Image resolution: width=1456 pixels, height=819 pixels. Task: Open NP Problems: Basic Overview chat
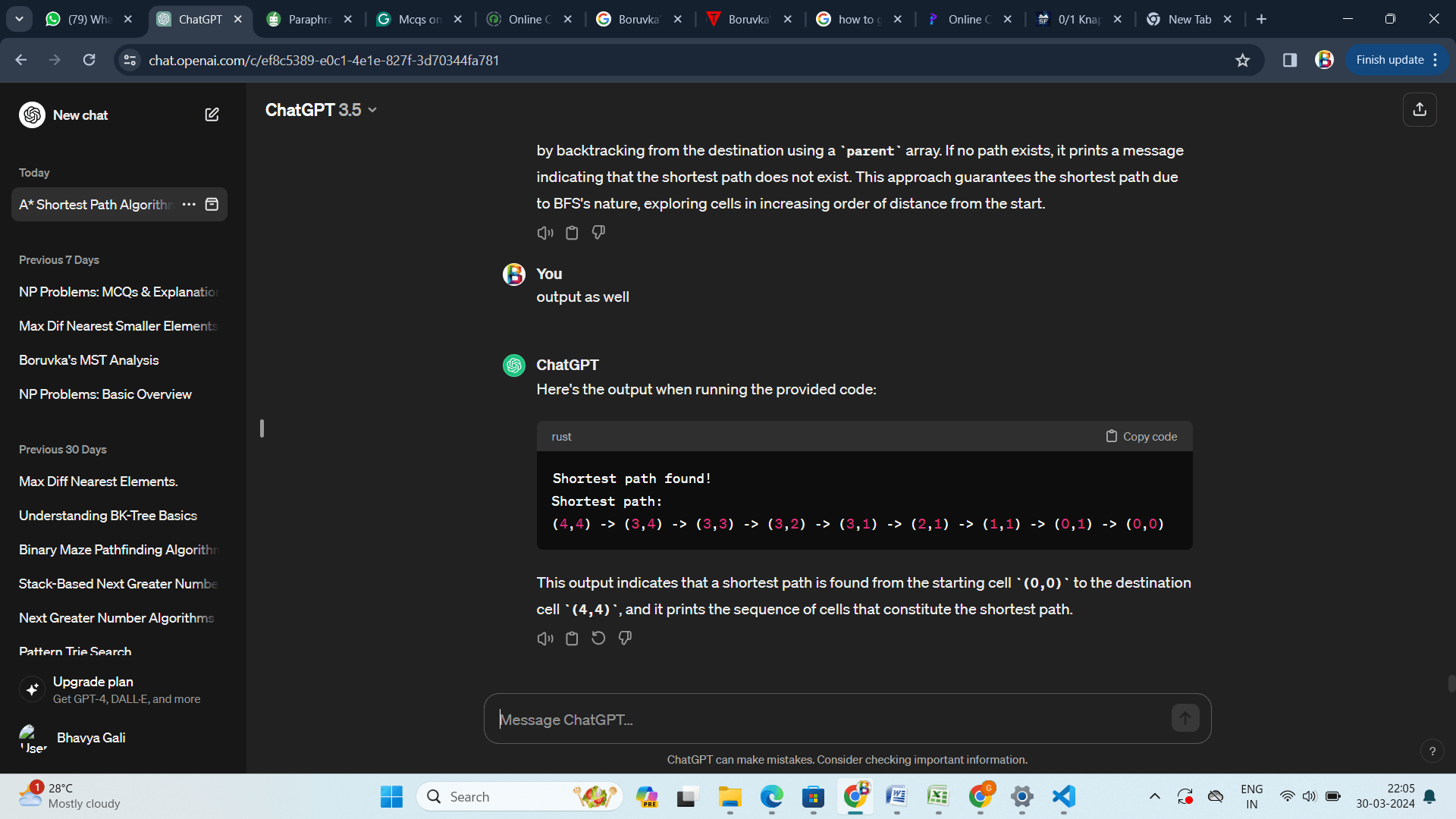(x=119, y=394)
